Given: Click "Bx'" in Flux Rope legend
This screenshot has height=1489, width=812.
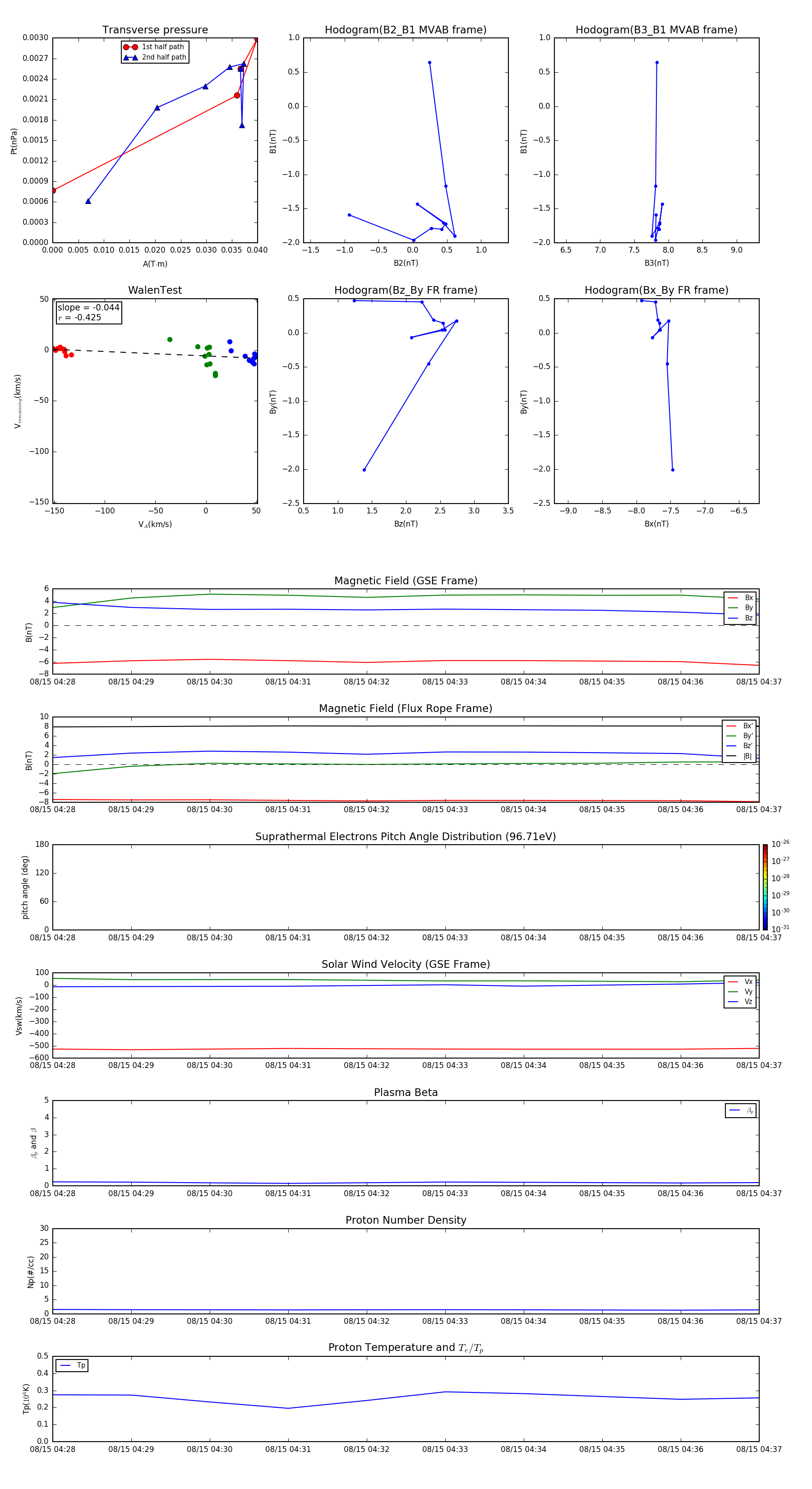Looking at the screenshot, I should (740, 726).
